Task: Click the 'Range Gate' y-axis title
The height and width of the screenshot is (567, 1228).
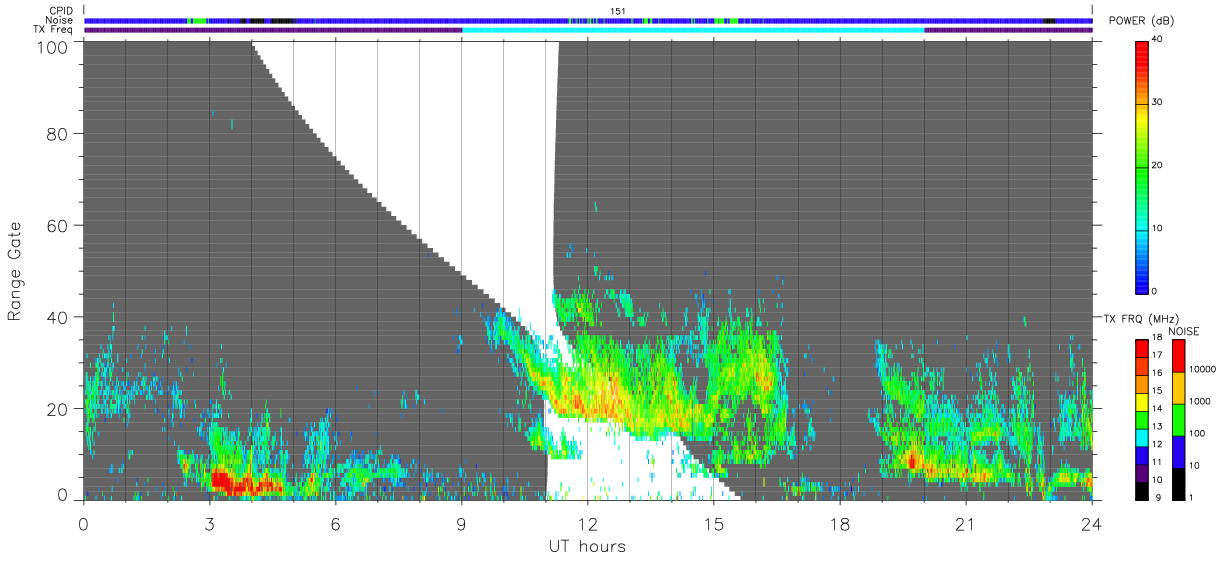Action: coord(15,270)
